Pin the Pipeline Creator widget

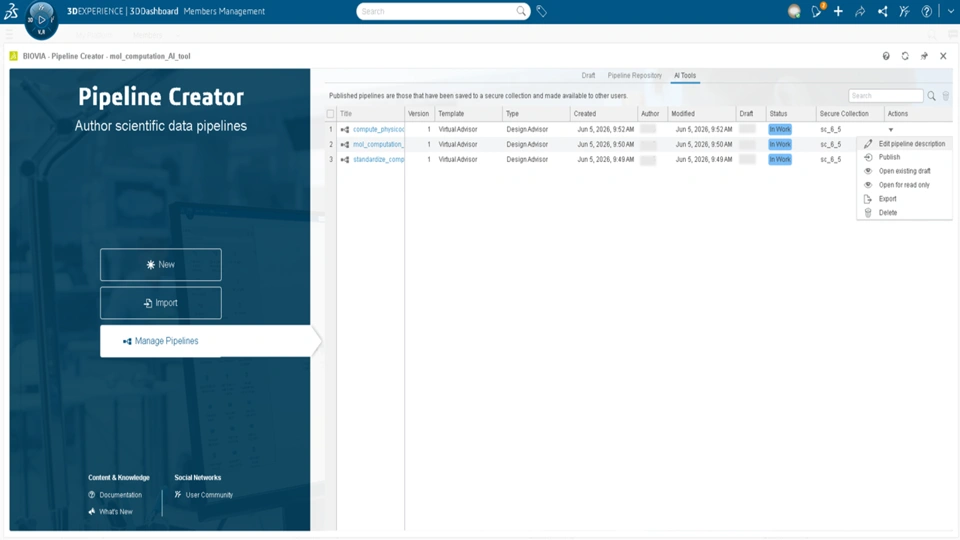[x=924, y=56]
